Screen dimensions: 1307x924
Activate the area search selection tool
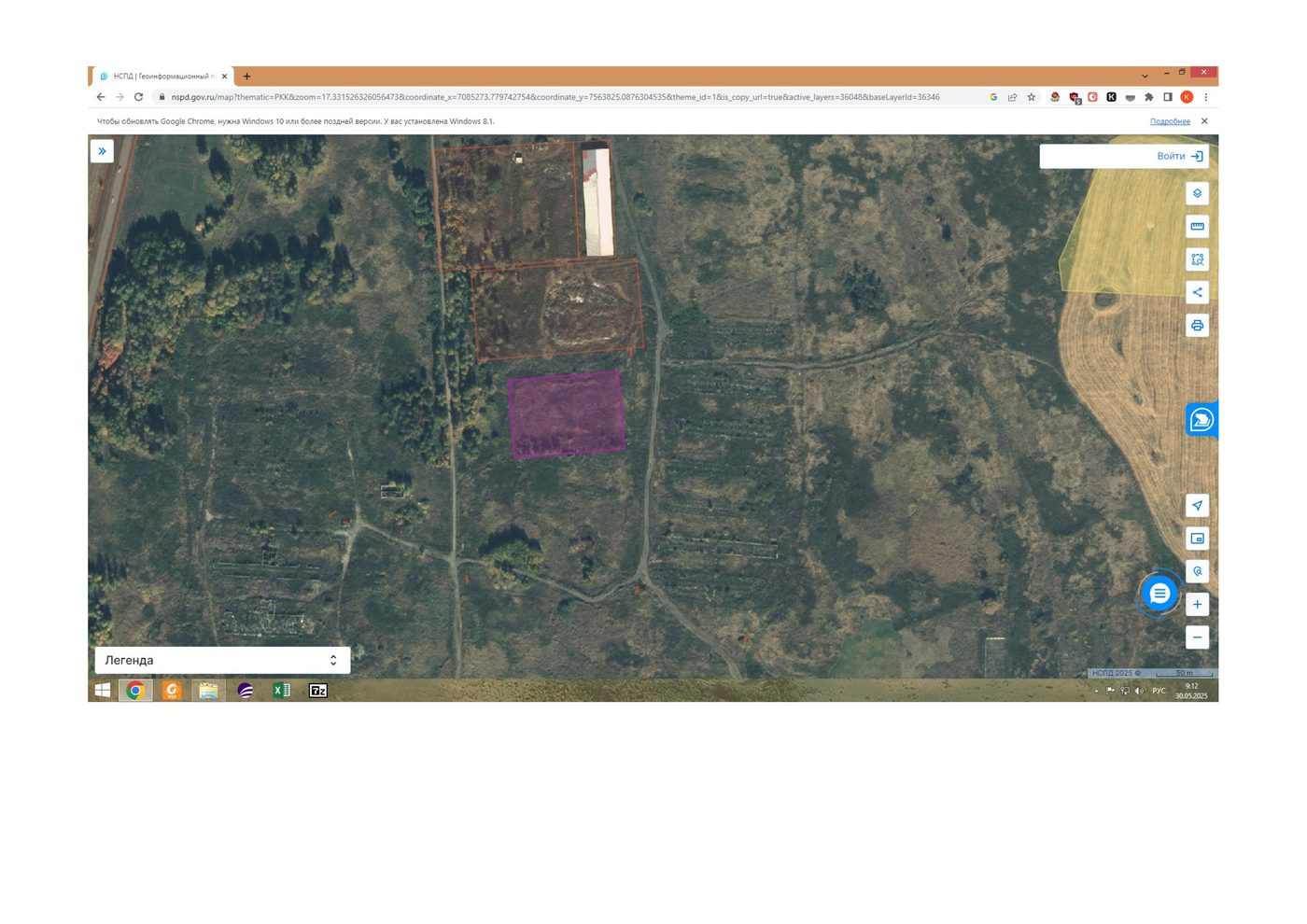pyautogui.click(x=1197, y=259)
